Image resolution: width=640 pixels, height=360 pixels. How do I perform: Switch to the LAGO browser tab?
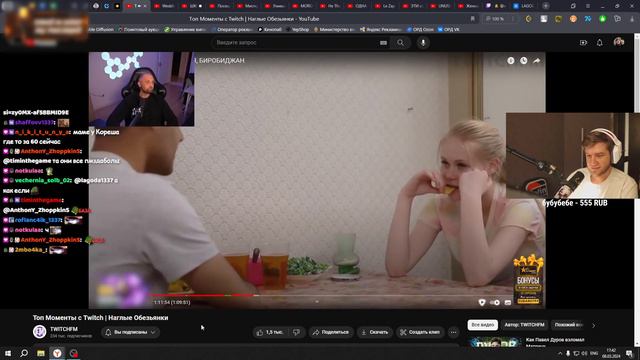[x=524, y=6]
